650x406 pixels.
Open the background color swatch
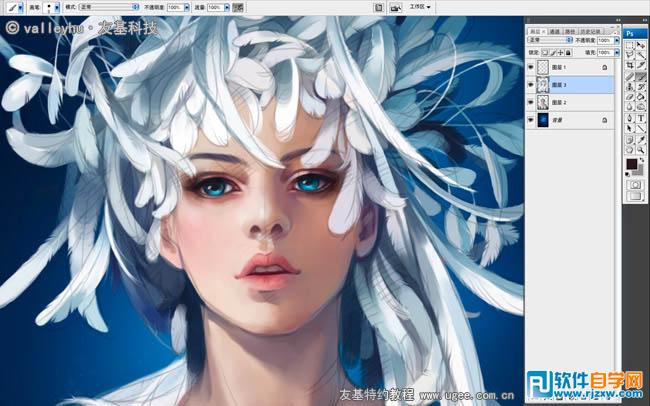click(x=640, y=172)
